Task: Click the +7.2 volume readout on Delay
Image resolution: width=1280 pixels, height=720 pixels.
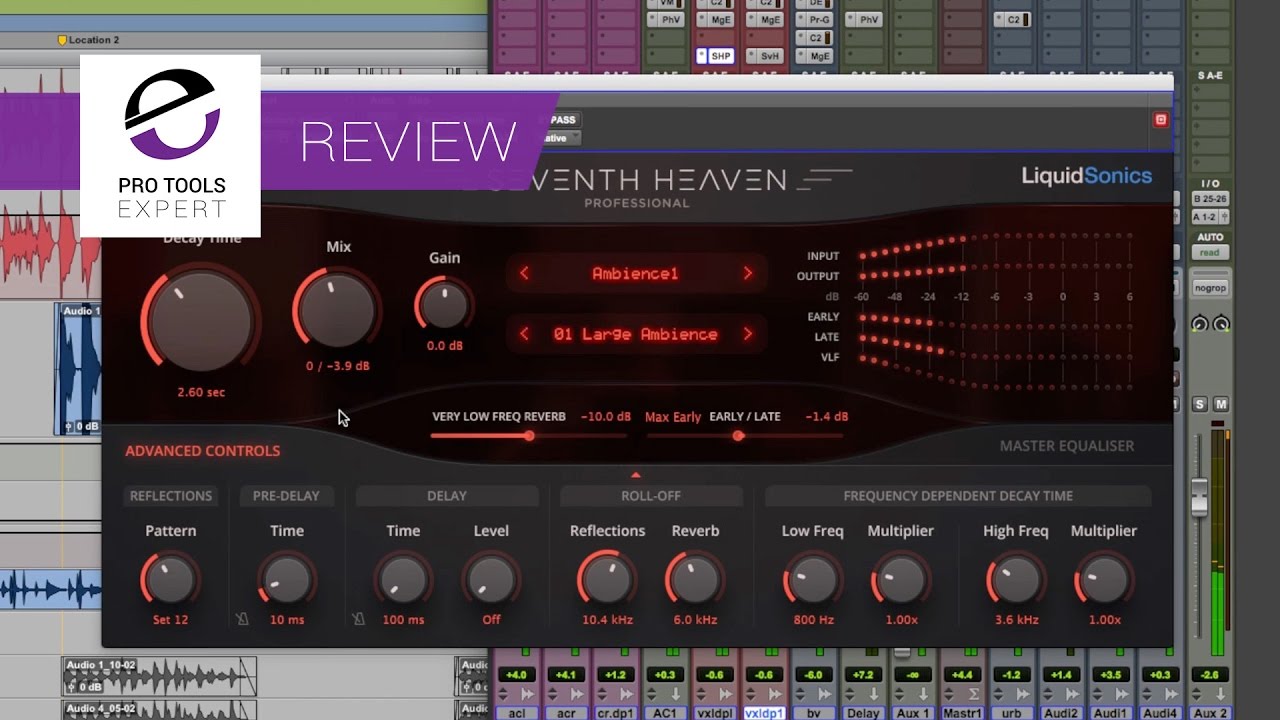Action: 863,675
